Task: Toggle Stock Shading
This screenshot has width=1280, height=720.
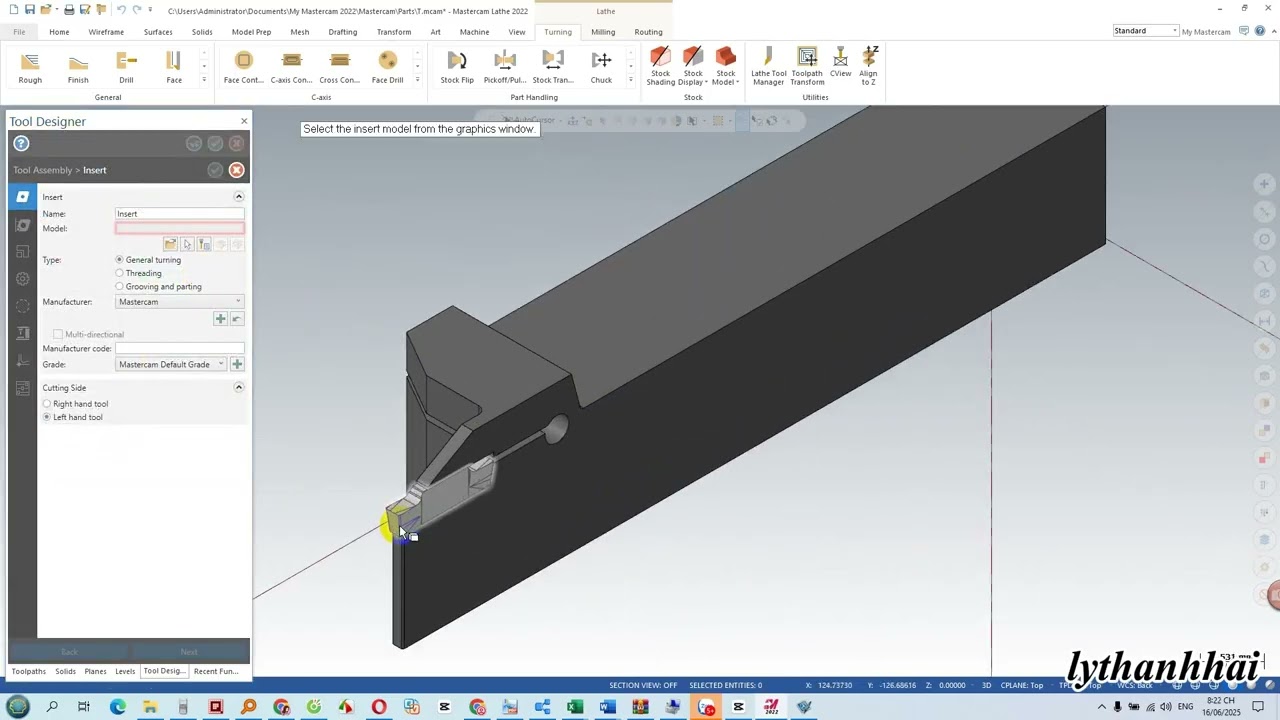Action: click(660, 67)
